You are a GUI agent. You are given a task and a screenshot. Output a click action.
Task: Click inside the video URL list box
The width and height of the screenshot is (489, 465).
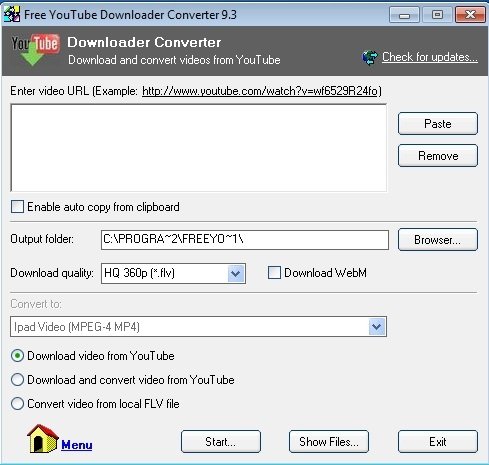pos(199,148)
